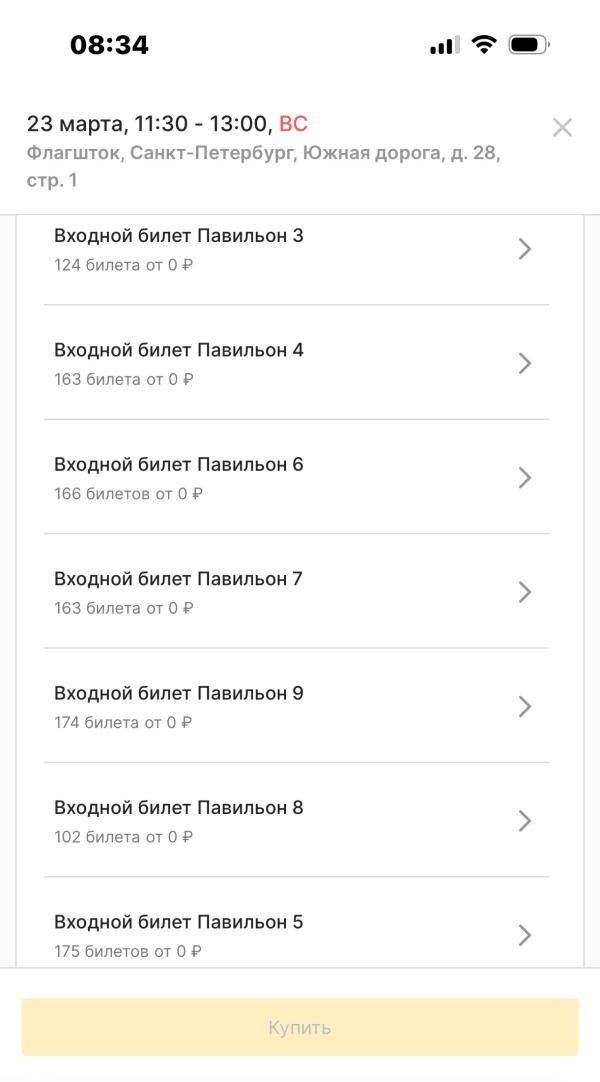Open chevron for Павильон 3 ticket
Viewport: 600px width, 1082px height.
524,249
